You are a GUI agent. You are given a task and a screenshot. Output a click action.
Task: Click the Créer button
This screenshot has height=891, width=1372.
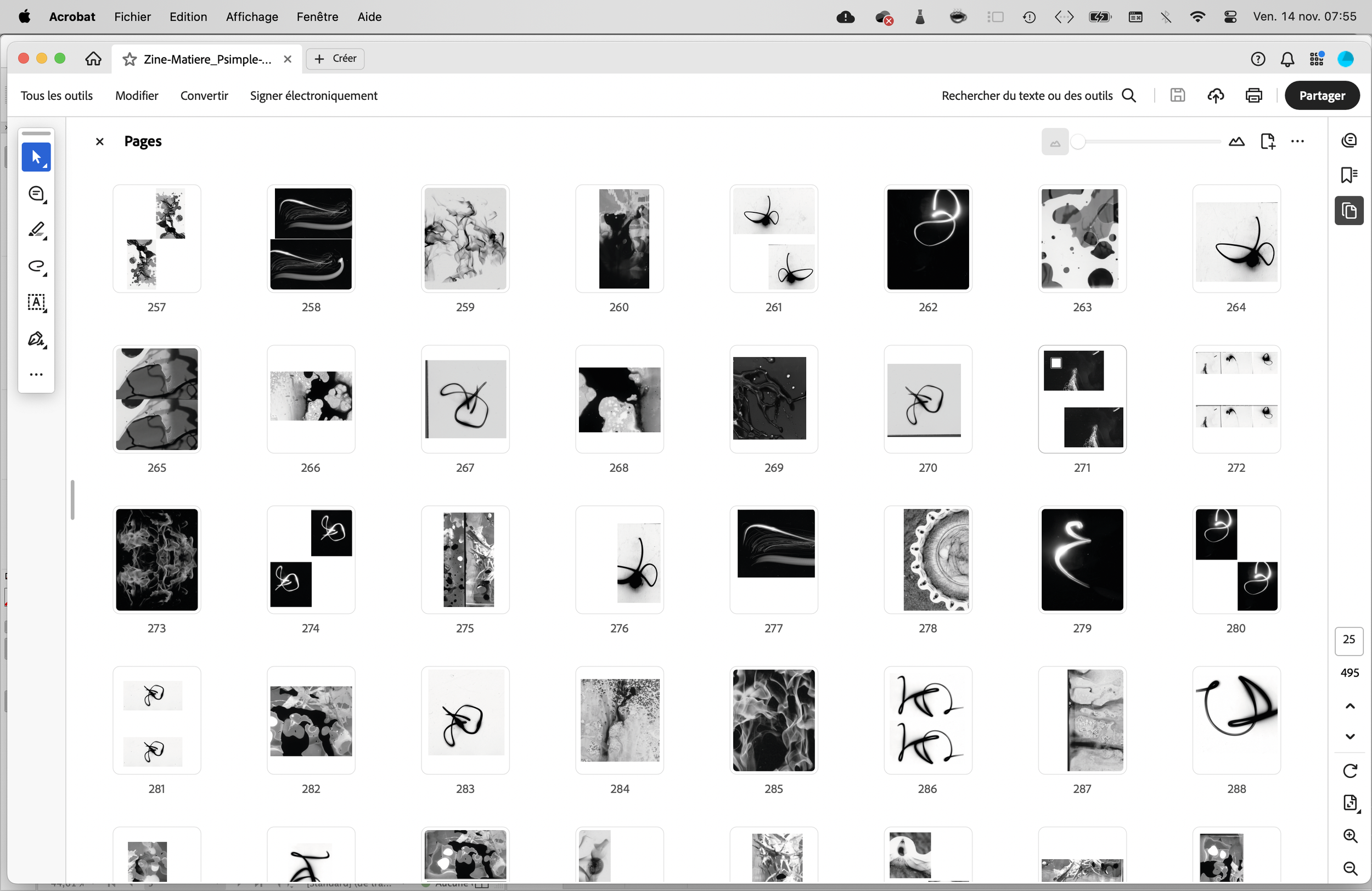tap(335, 59)
